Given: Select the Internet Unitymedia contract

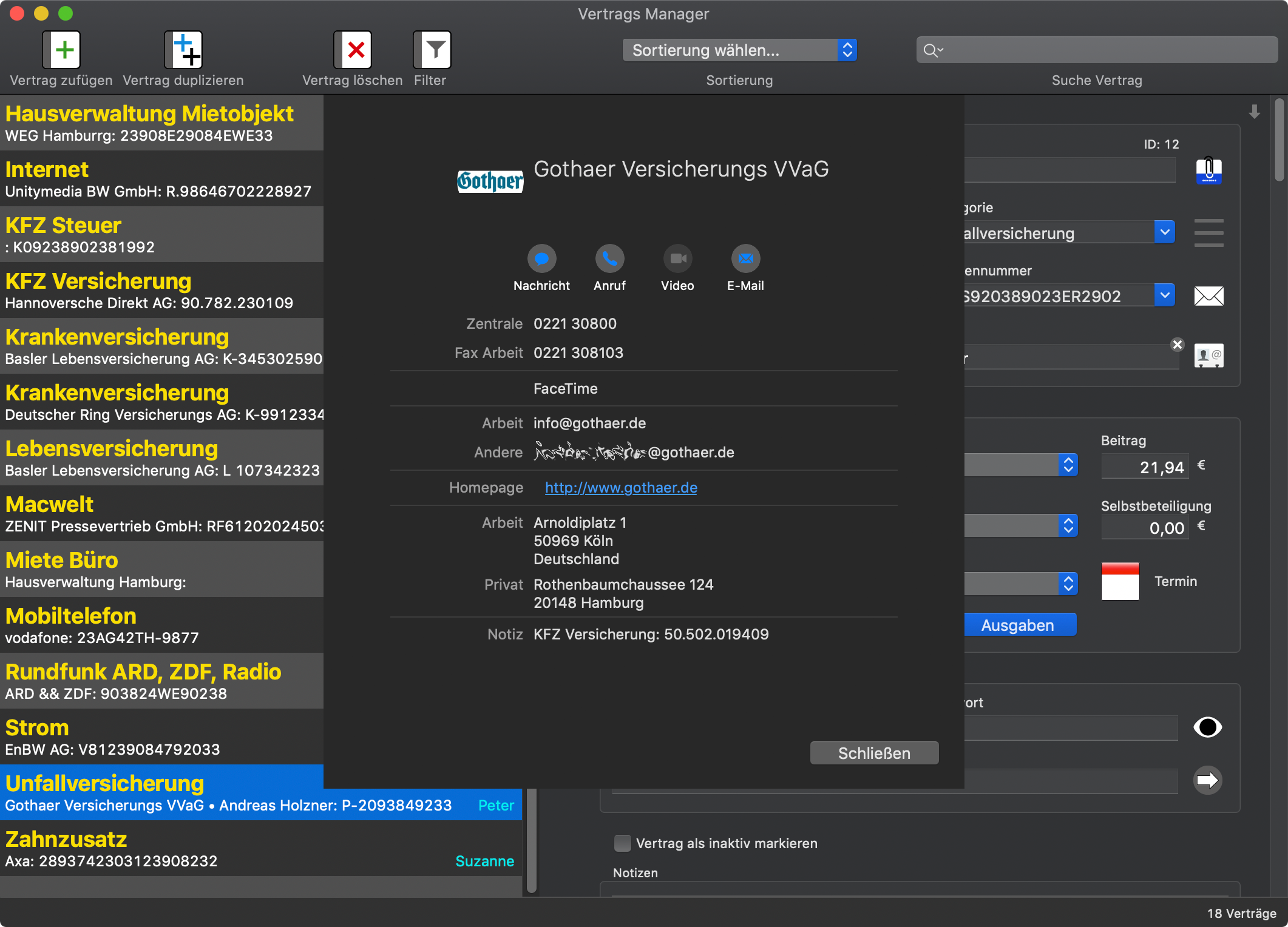Looking at the screenshot, I should 161,179.
